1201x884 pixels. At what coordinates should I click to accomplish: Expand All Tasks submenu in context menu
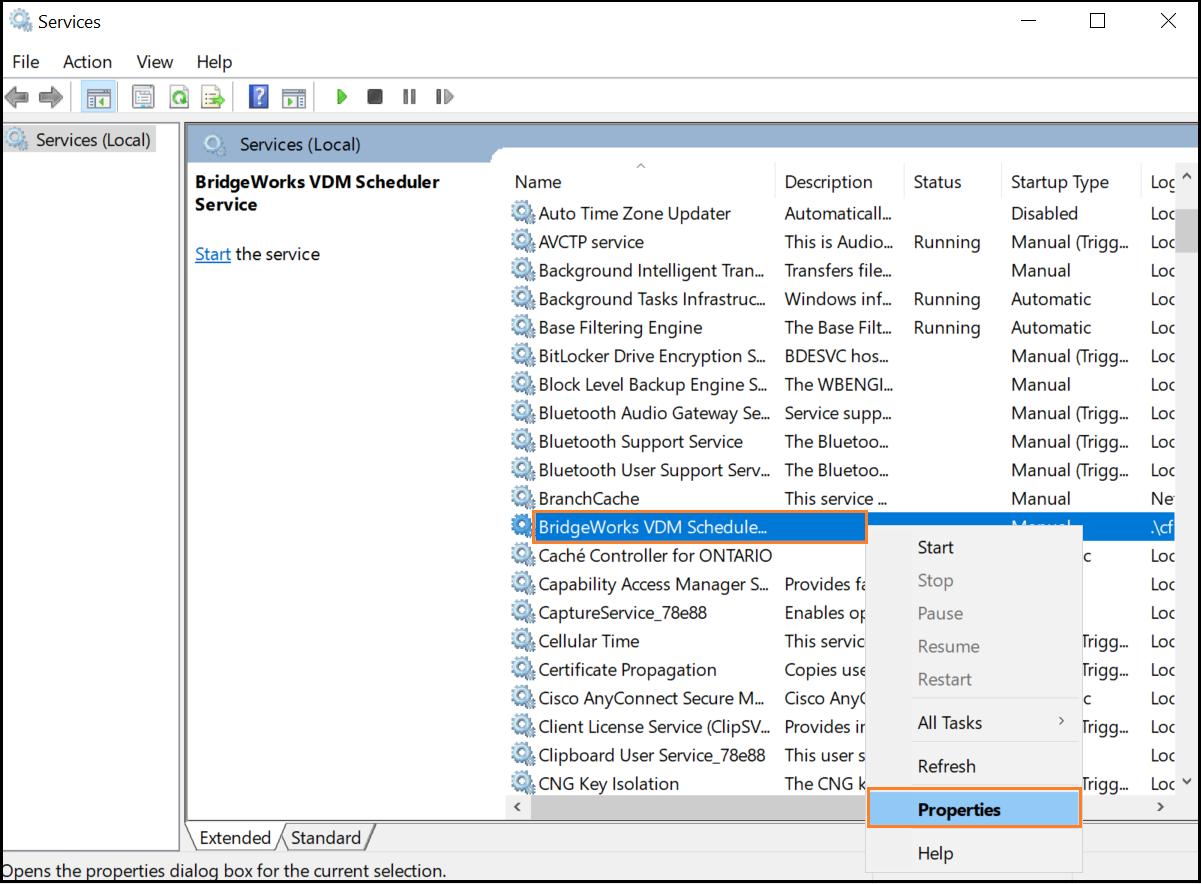click(x=974, y=722)
